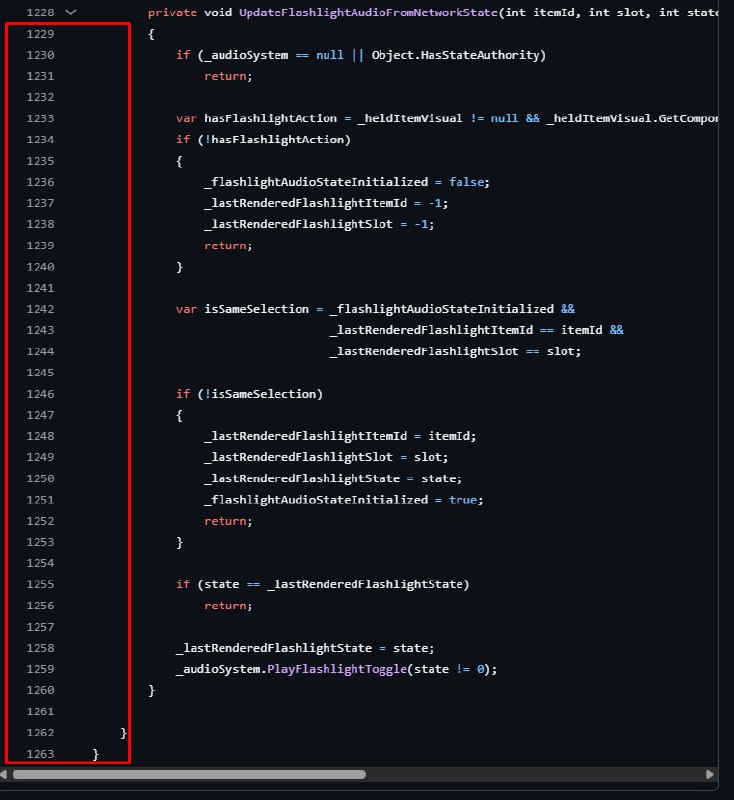
Task: Click the UpdateFlashlightAudioFromNetworkState method name
Action: click(x=368, y=12)
